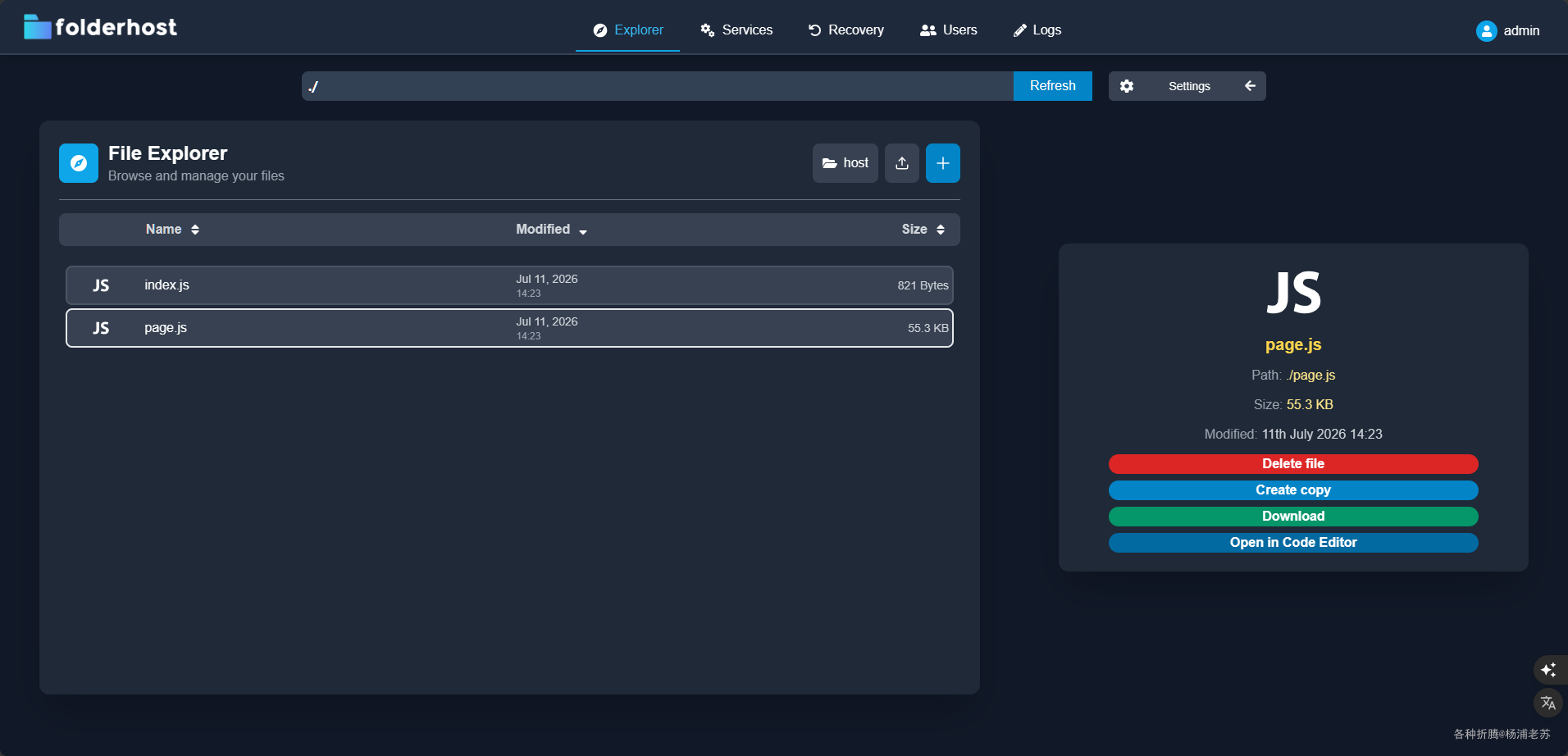Click the settings gear icon

coord(1127,86)
